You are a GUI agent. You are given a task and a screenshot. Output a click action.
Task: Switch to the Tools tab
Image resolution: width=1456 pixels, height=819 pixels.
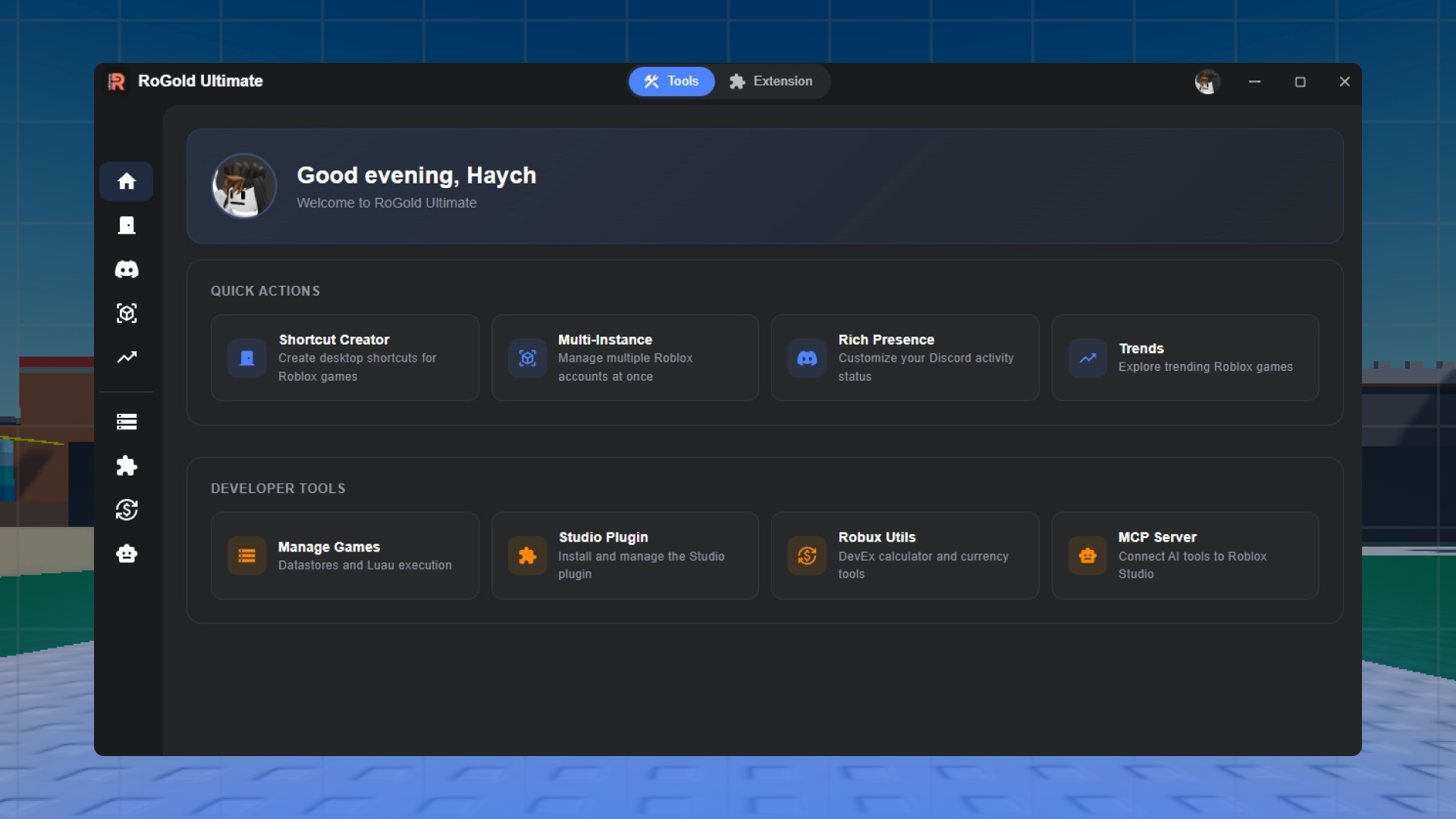pyautogui.click(x=671, y=81)
